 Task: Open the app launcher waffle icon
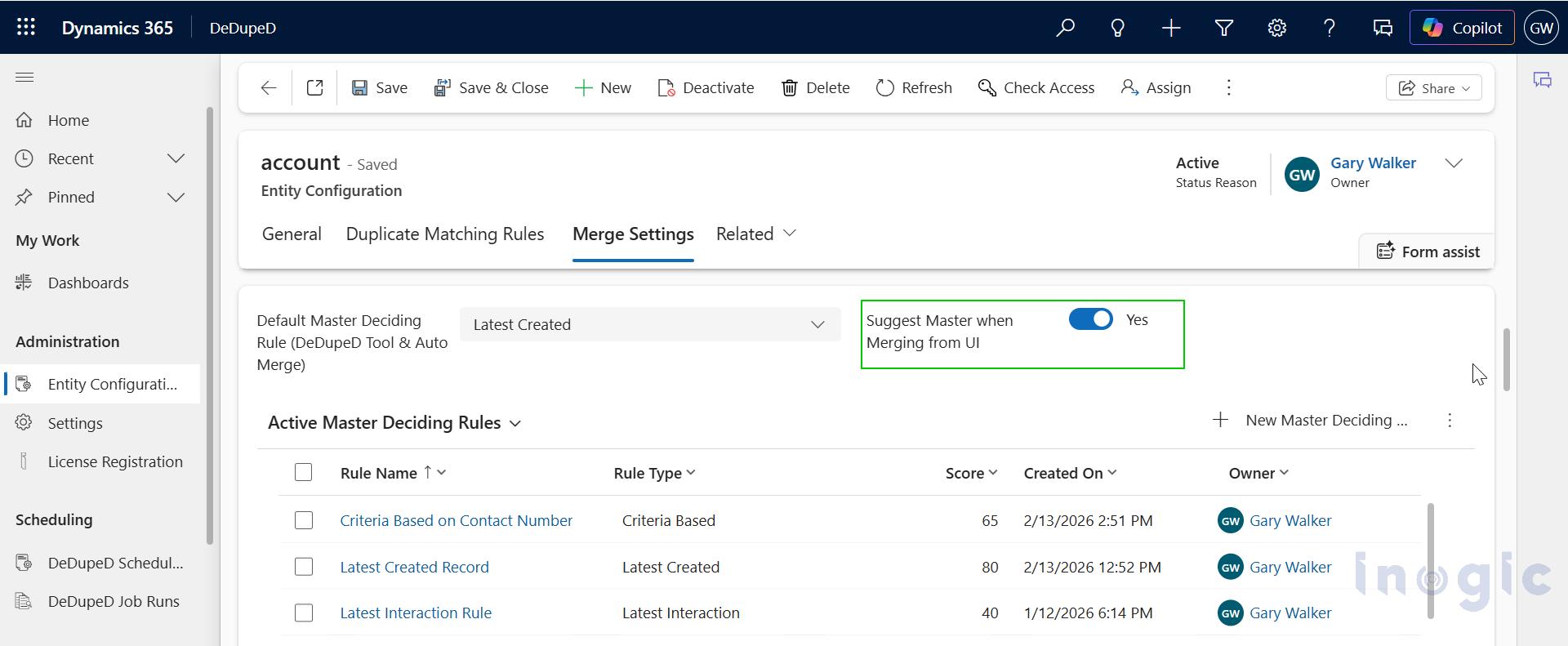26,27
